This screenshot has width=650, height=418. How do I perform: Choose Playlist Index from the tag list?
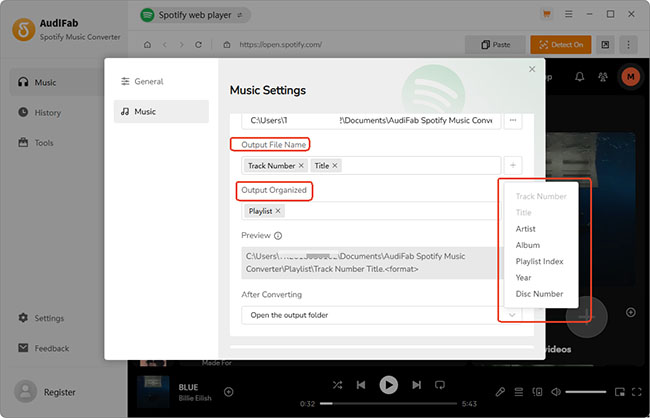[x=541, y=261]
